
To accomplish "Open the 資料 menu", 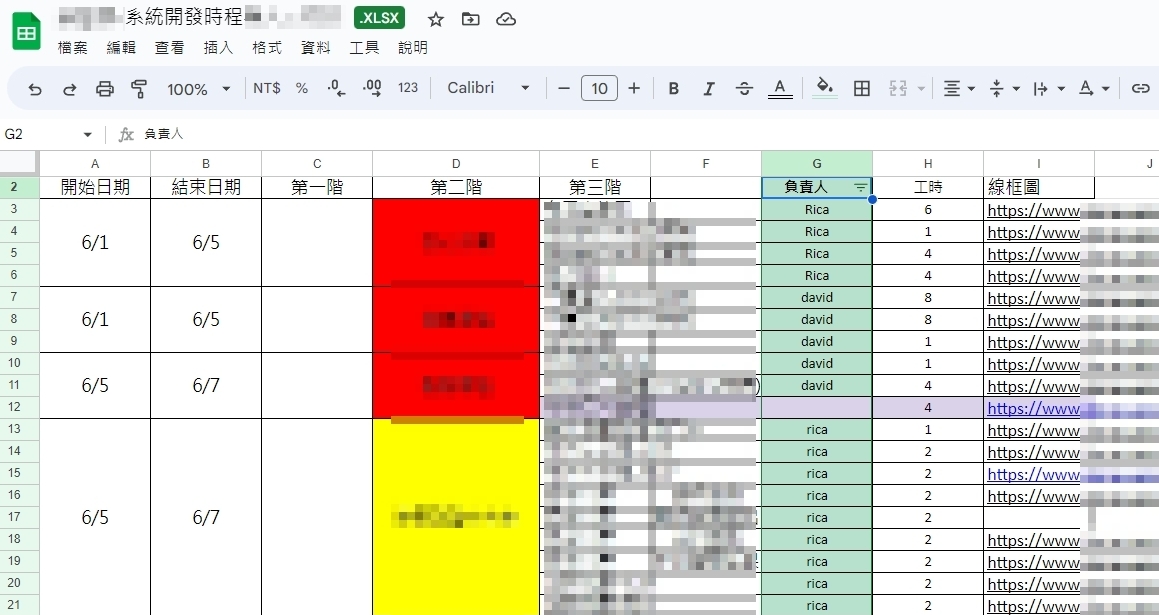I will 316,48.
